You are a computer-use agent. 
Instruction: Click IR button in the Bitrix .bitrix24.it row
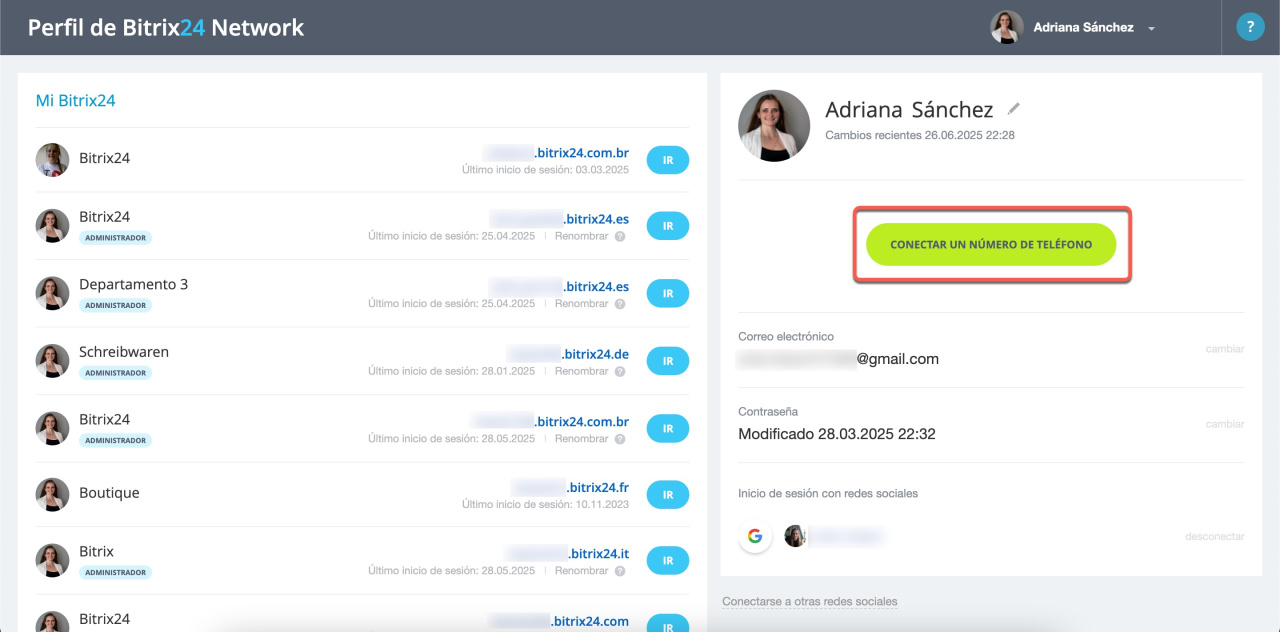tap(668, 561)
